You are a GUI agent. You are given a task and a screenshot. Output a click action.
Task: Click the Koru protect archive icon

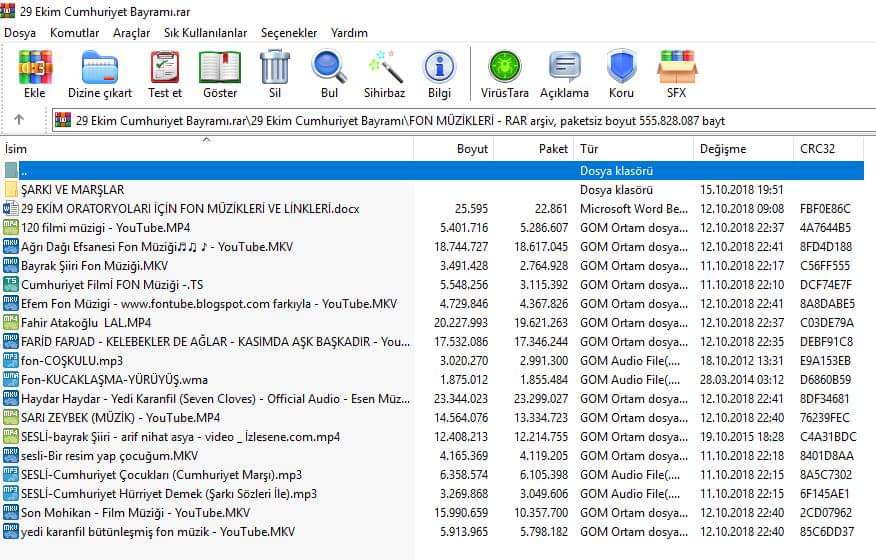click(x=621, y=73)
